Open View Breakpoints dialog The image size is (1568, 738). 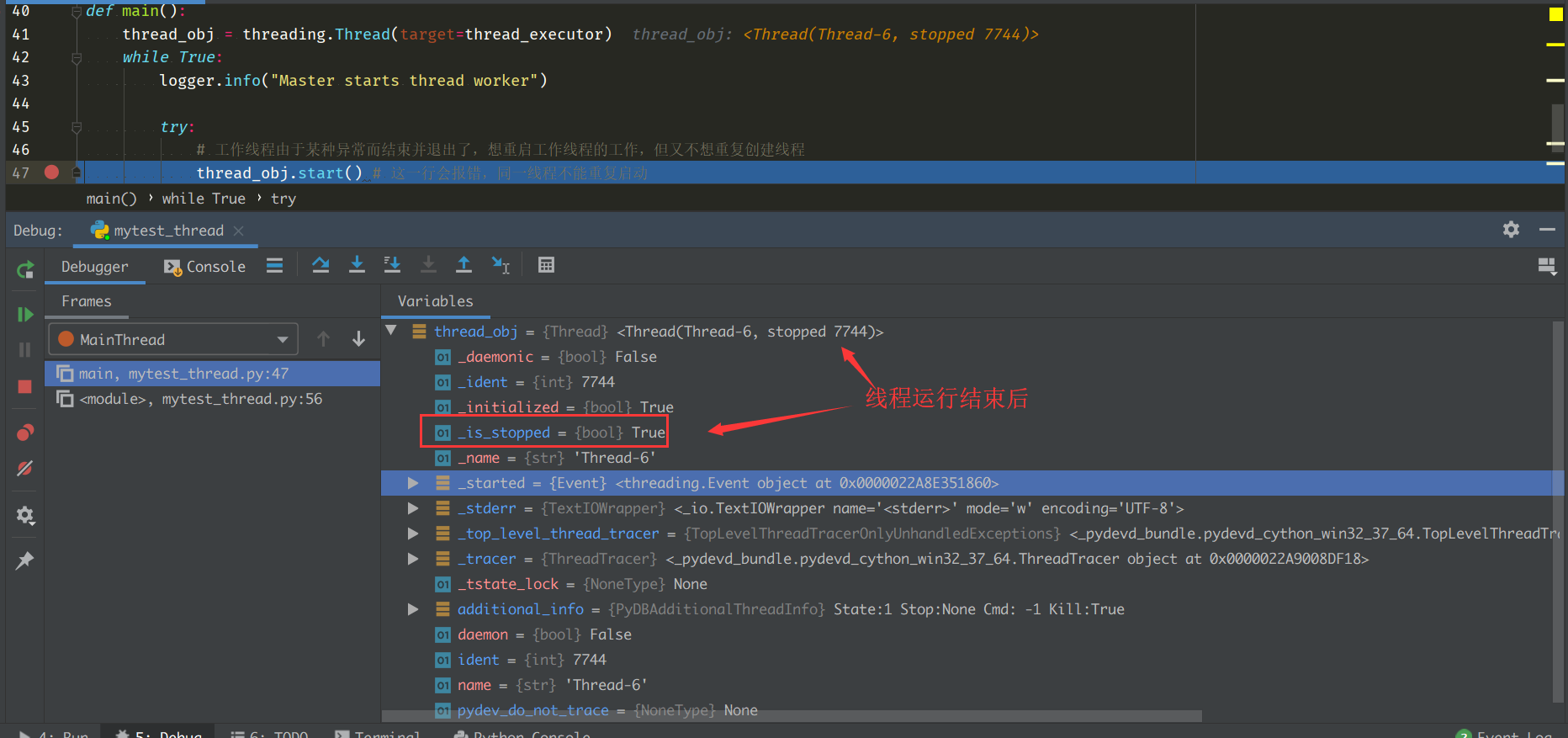pos(25,433)
